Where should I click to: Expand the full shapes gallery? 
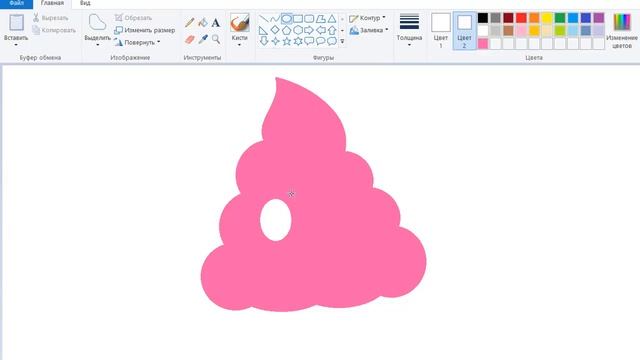click(x=342, y=41)
